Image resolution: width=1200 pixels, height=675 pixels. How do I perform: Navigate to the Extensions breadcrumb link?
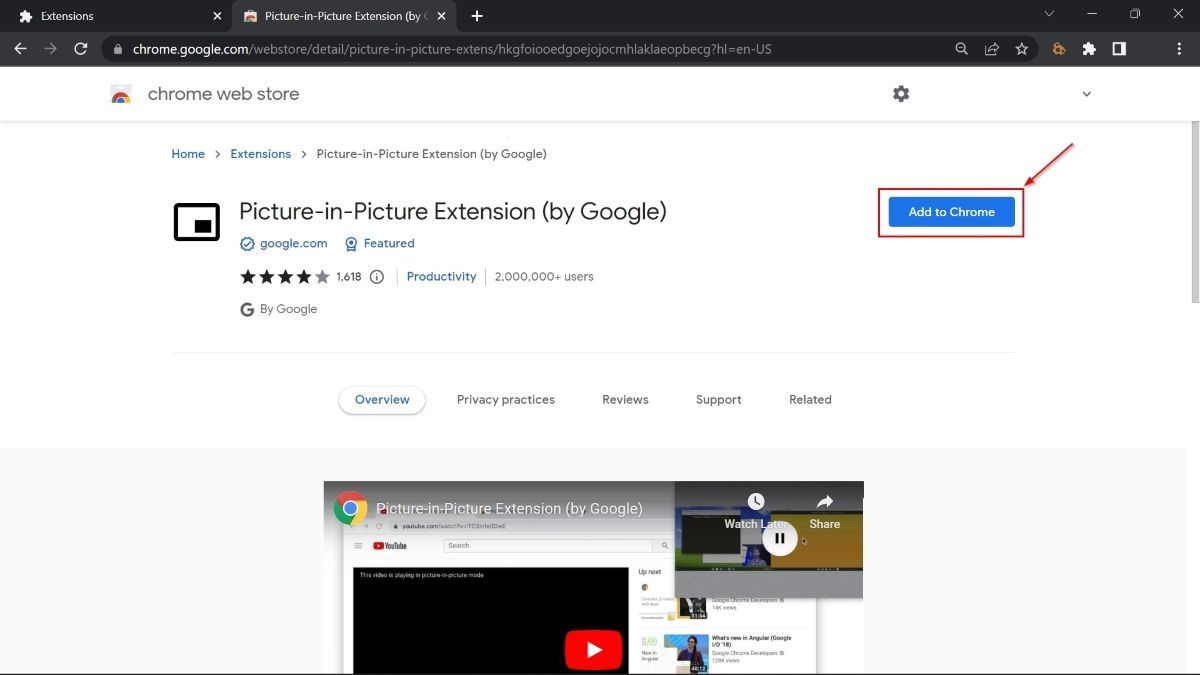pyautogui.click(x=260, y=153)
